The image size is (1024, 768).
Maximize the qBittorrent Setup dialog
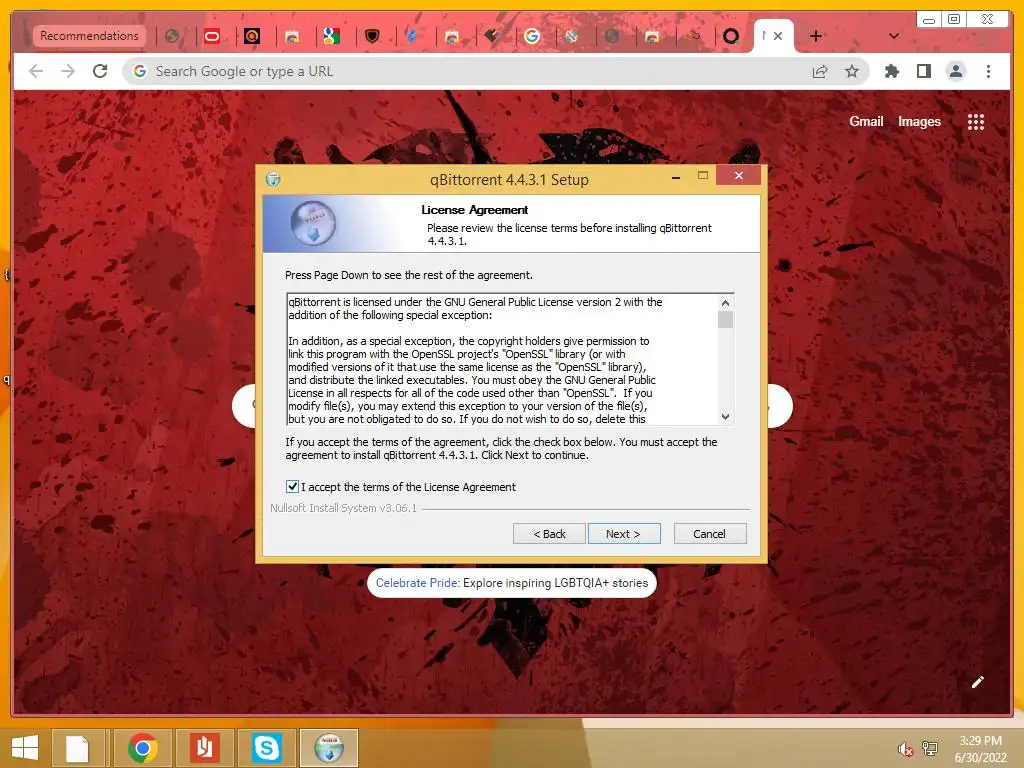[x=703, y=175]
